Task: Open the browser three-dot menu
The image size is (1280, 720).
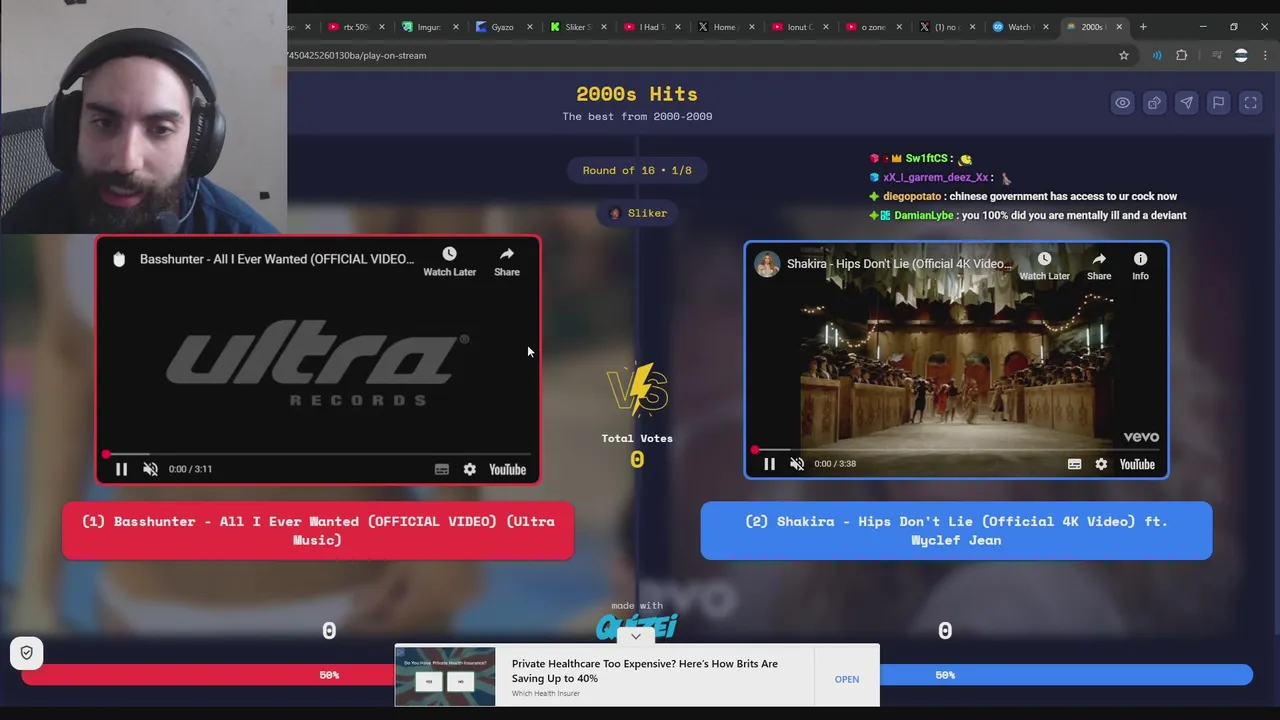Action: pos(1264,55)
